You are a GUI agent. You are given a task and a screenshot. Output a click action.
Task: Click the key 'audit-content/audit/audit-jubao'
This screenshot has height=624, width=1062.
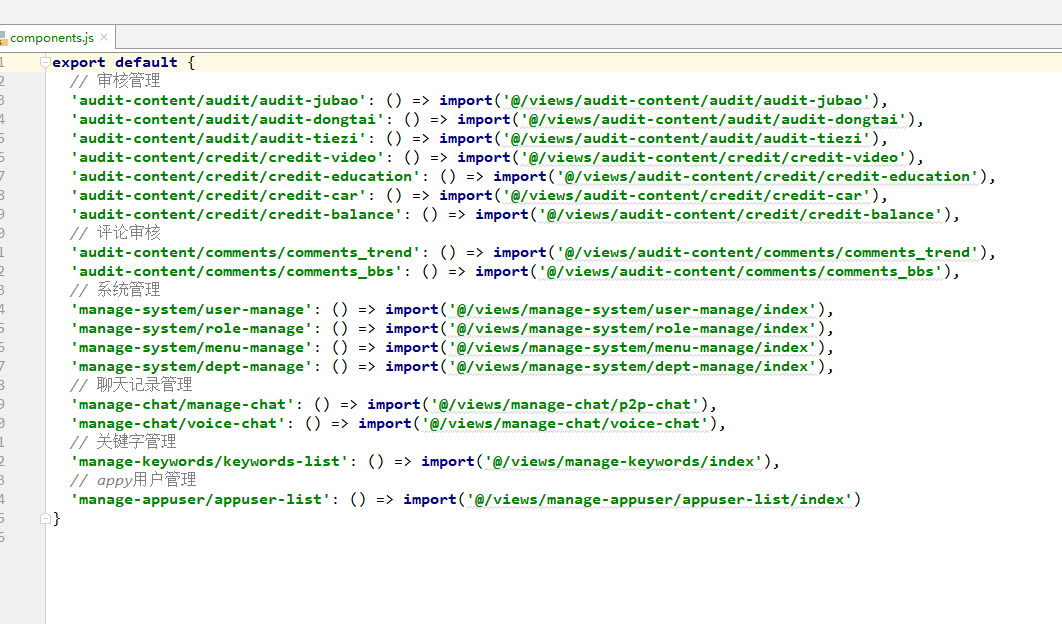pyautogui.click(x=218, y=100)
